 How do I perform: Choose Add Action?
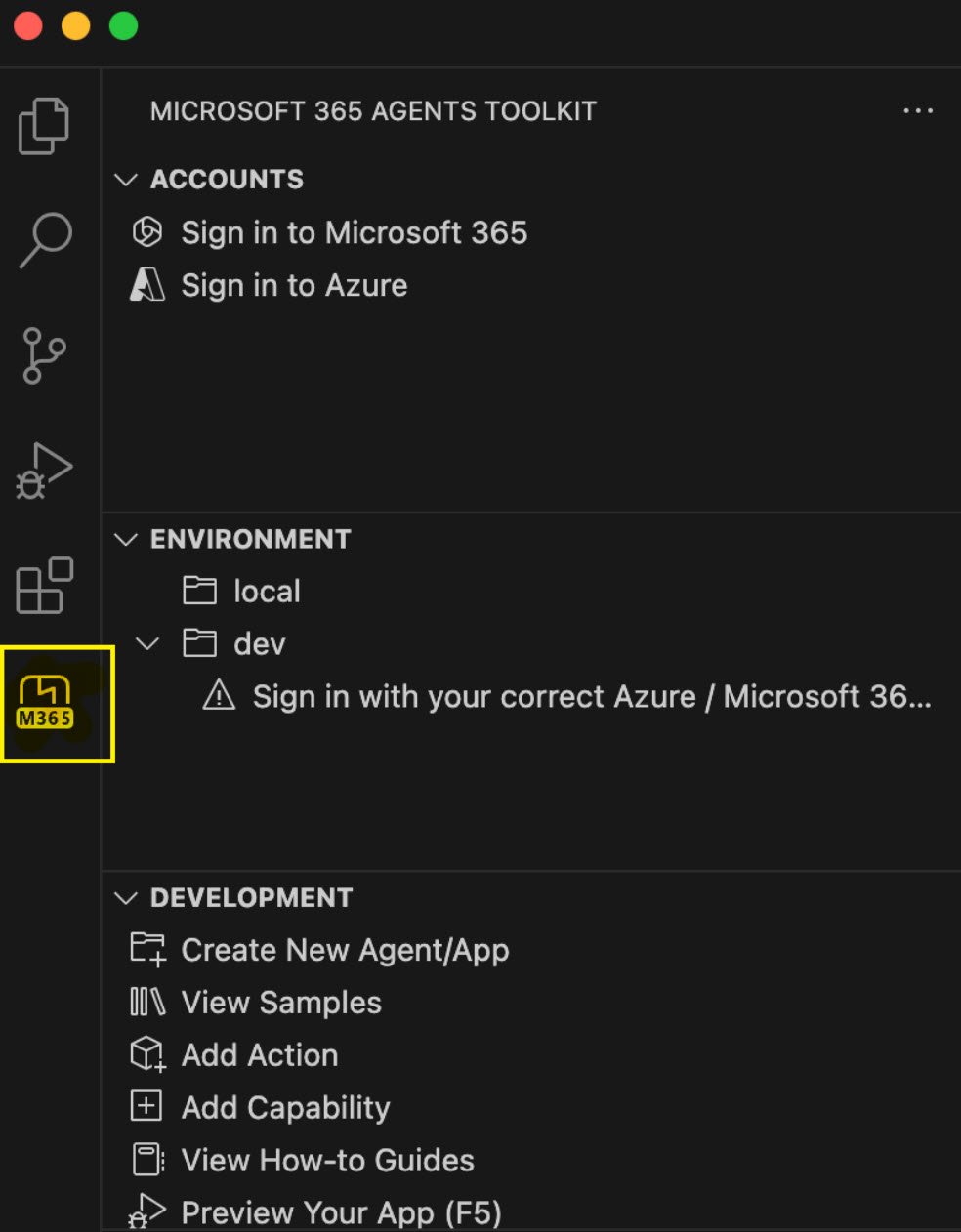point(260,1055)
